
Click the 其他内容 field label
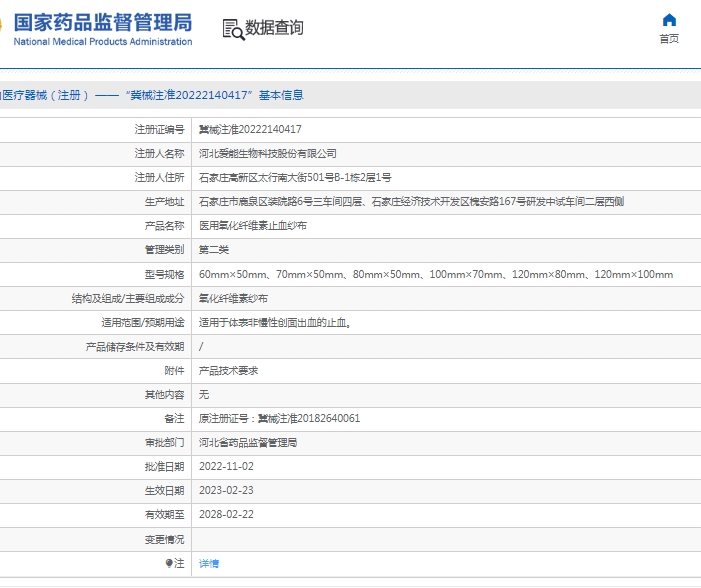165,395
